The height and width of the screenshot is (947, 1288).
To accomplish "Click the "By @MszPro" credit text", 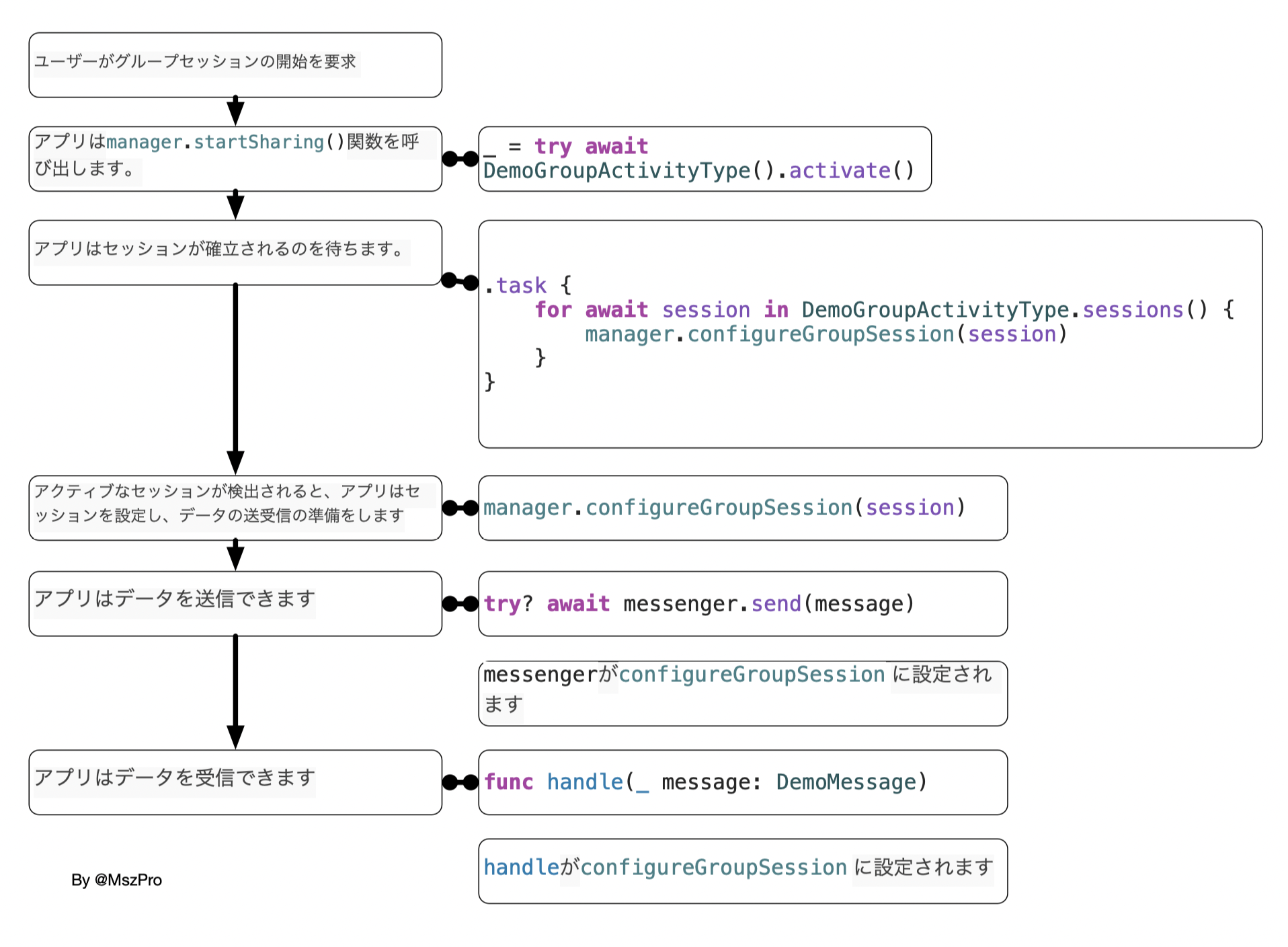I will [116, 880].
